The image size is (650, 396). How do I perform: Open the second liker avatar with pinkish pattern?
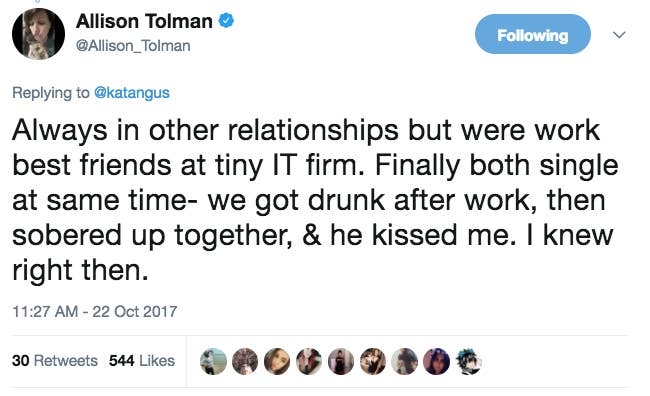(x=245, y=361)
